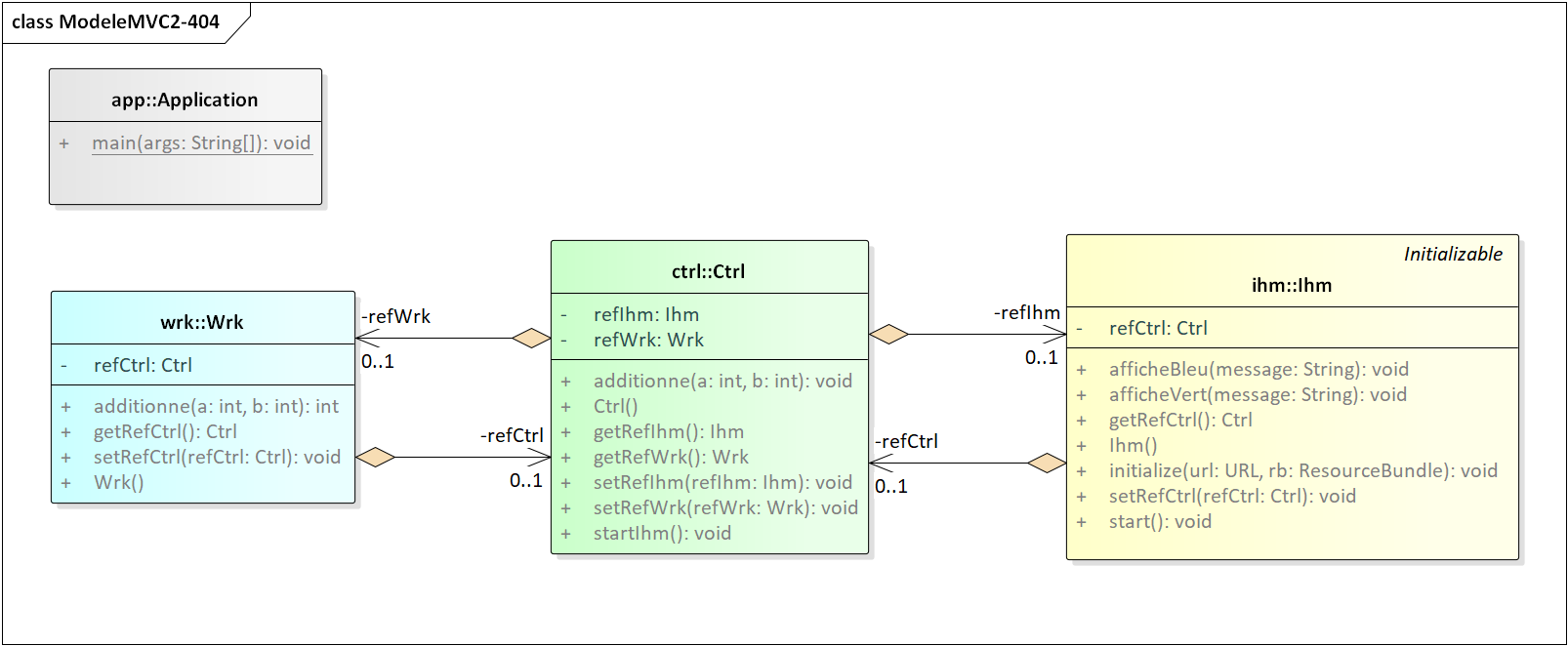Click the -refWrk association role label

[395, 316]
